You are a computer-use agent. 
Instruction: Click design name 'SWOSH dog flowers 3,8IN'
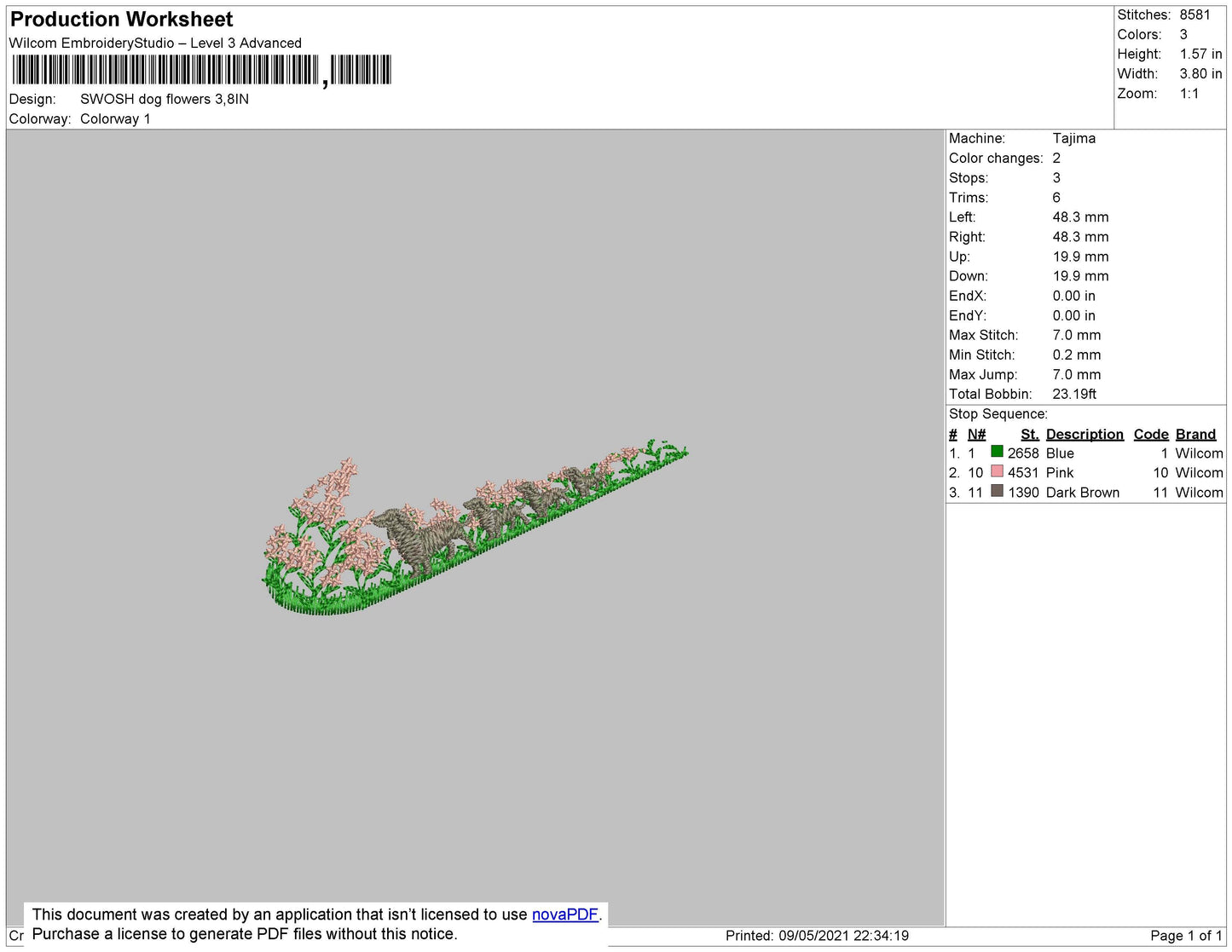click(165, 99)
